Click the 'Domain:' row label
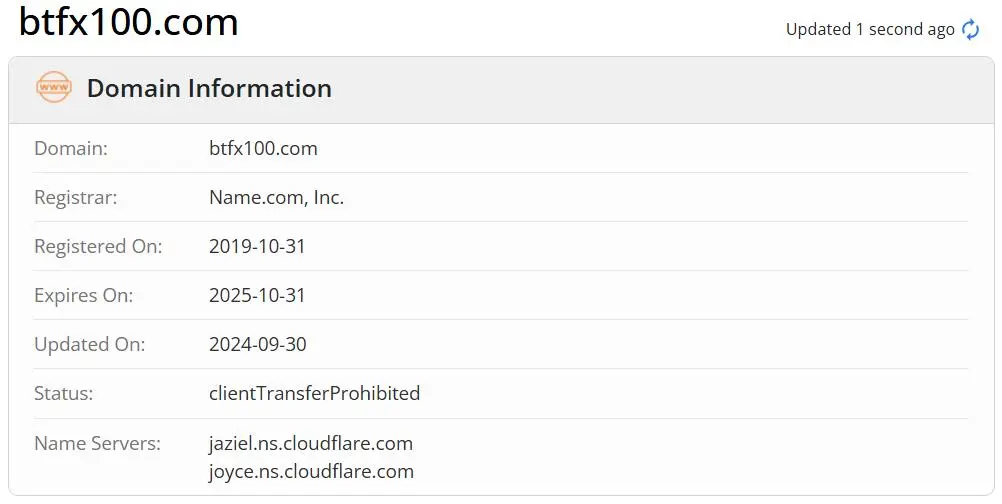 (x=71, y=148)
